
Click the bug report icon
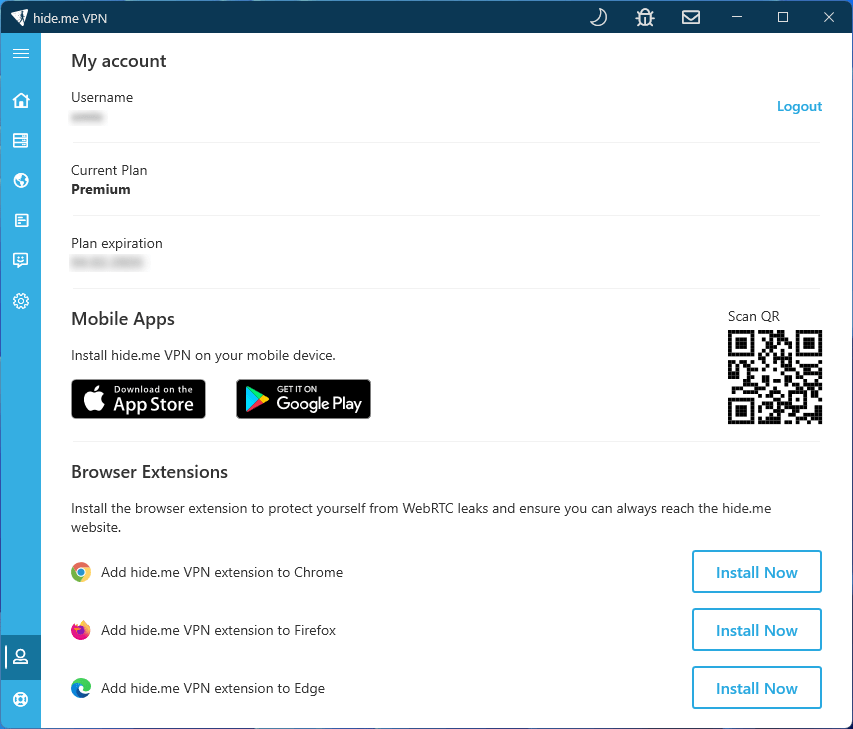pyautogui.click(x=645, y=17)
